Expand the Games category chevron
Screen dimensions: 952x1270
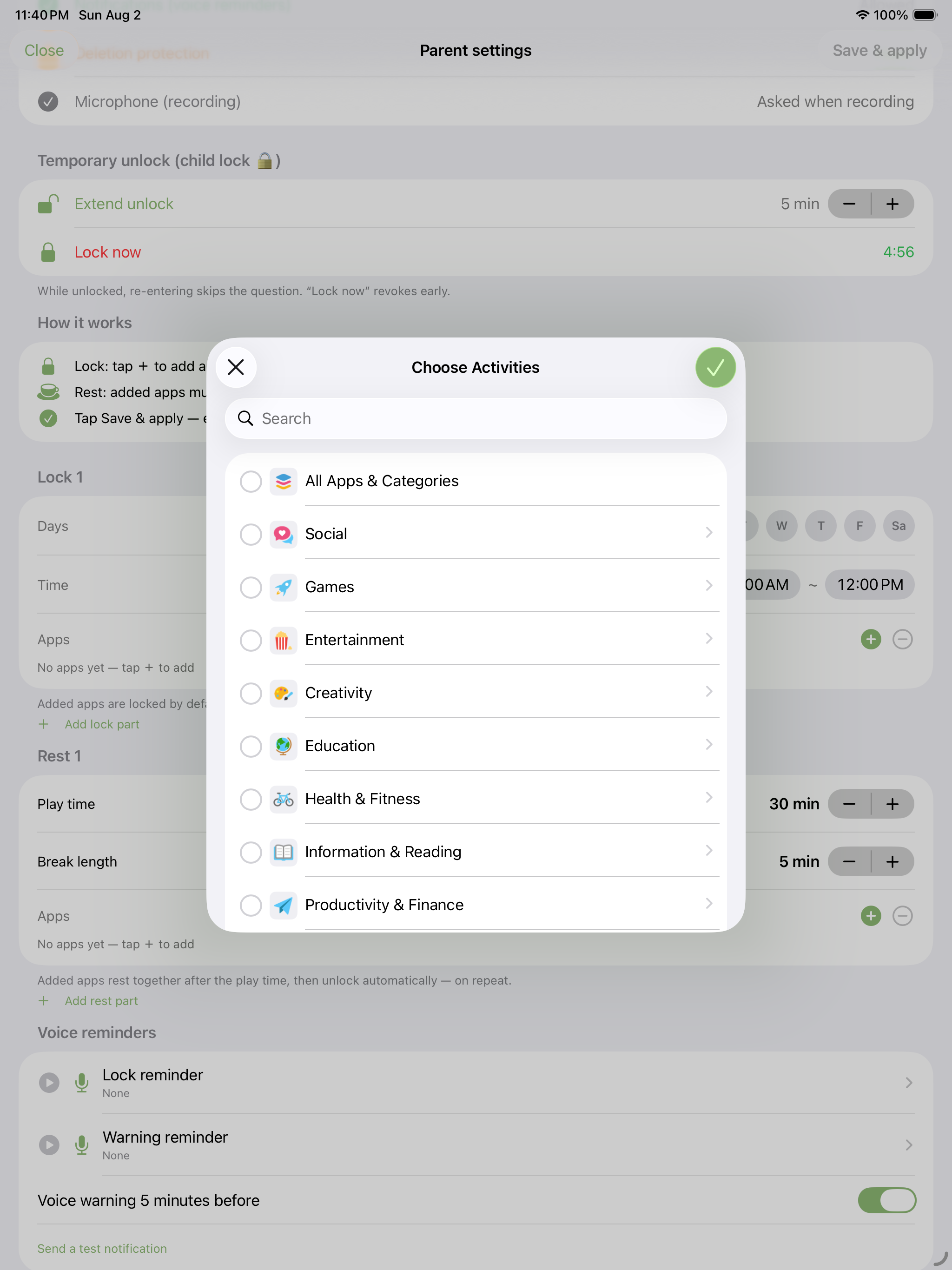pos(709,586)
